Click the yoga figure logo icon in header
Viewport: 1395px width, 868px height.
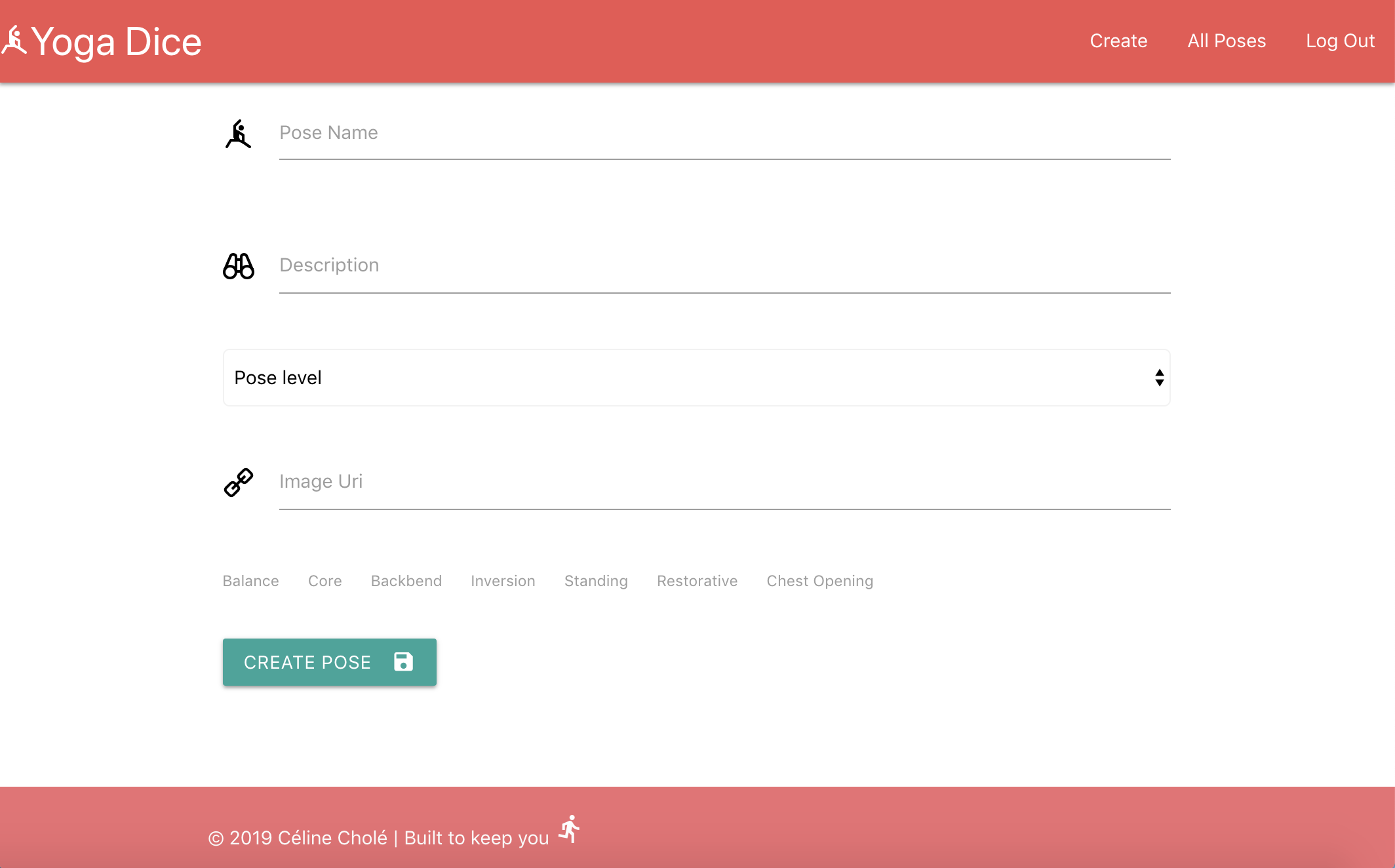14,41
